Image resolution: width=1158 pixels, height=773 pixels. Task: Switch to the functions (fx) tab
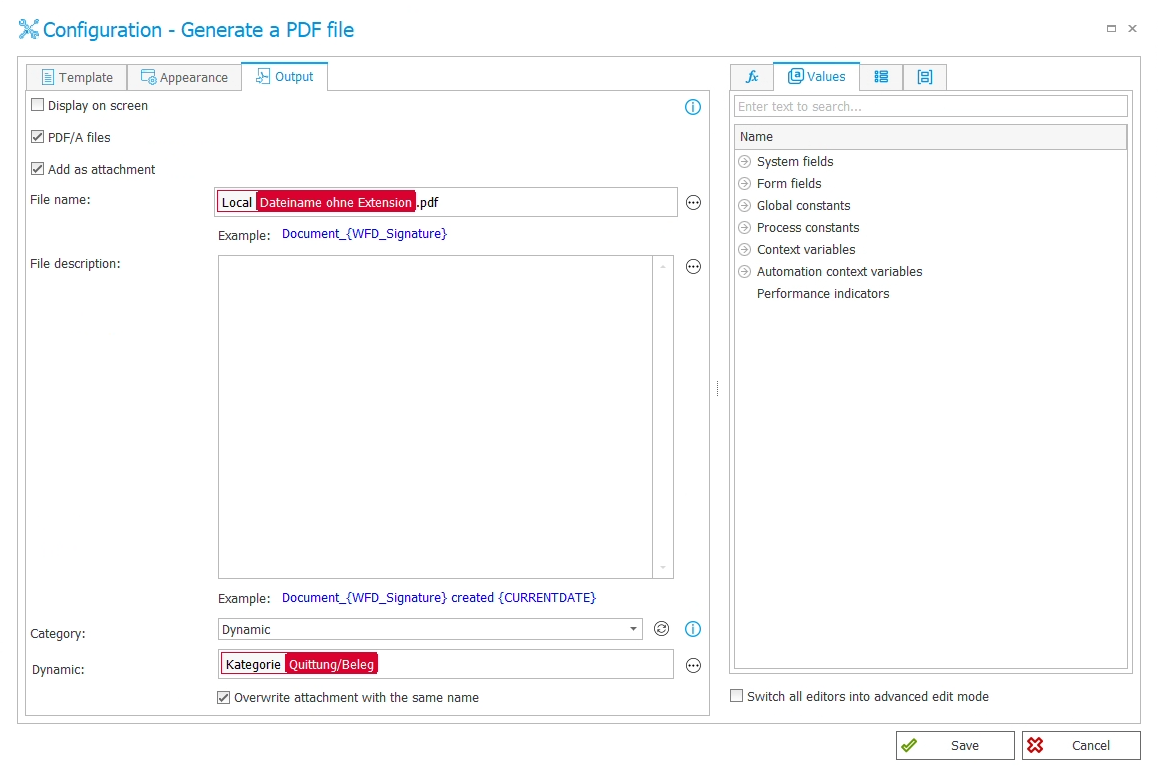coord(752,77)
